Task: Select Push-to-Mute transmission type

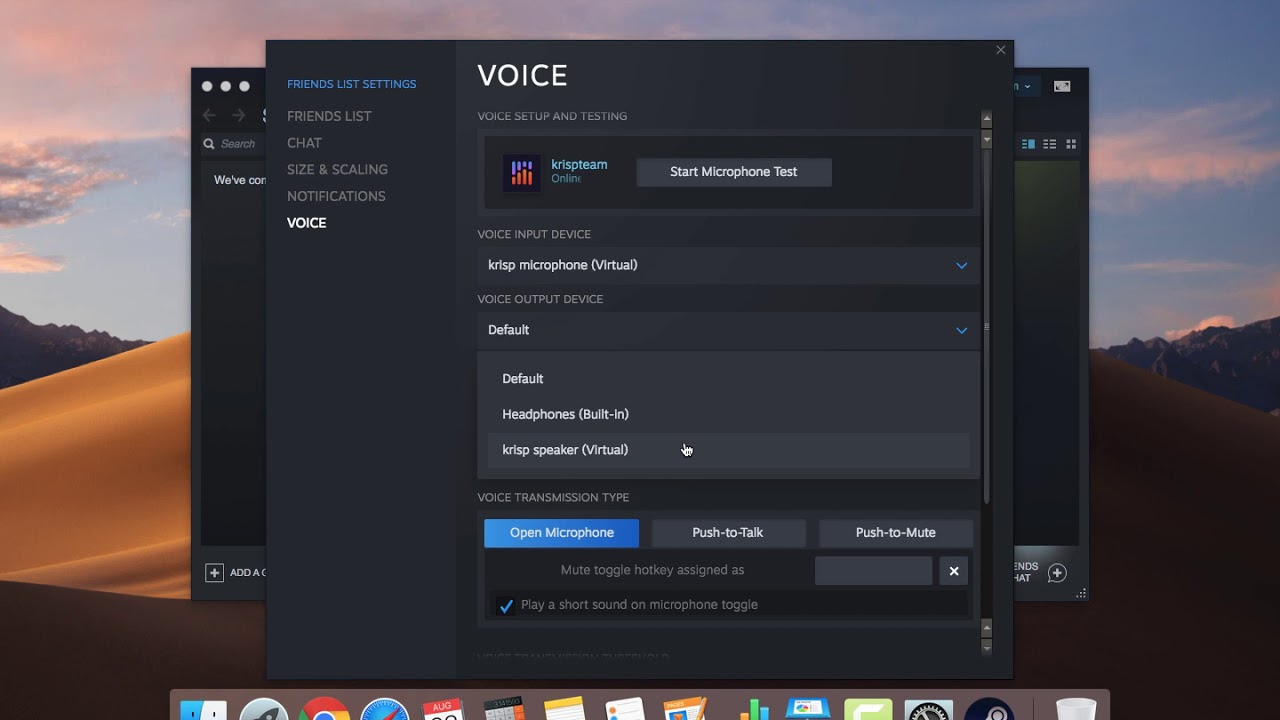Action: [x=896, y=533]
